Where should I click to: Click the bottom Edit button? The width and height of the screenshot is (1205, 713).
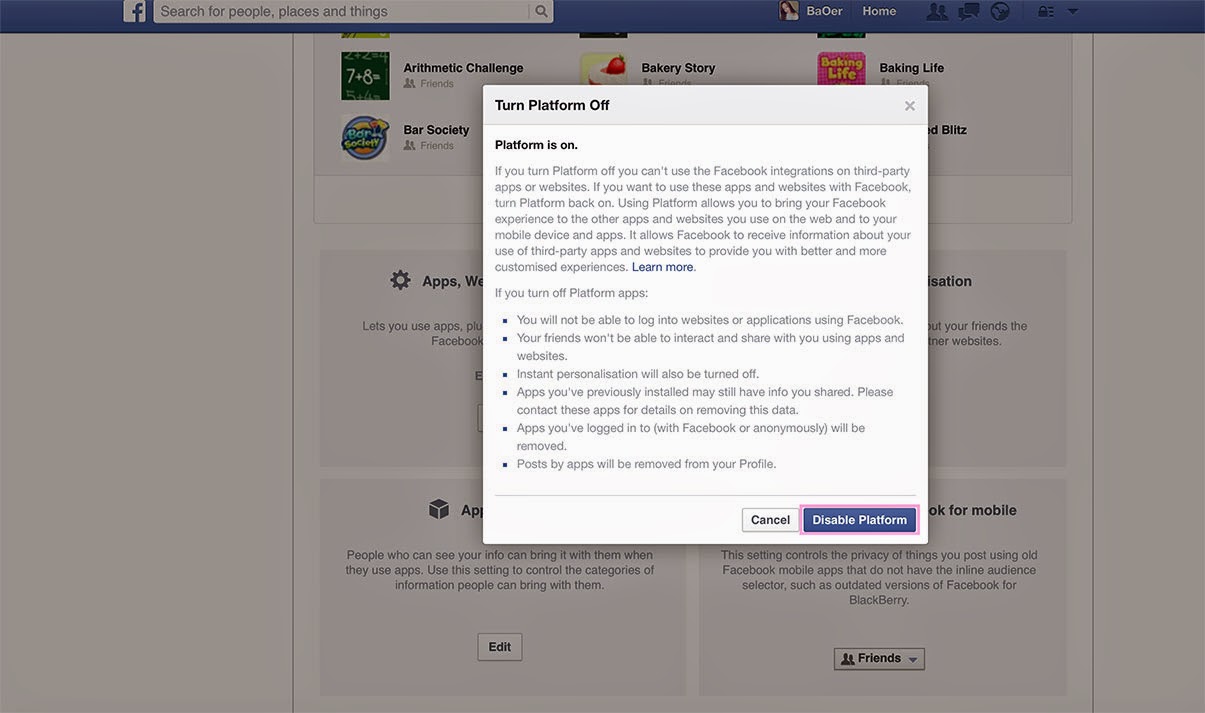tap(500, 647)
